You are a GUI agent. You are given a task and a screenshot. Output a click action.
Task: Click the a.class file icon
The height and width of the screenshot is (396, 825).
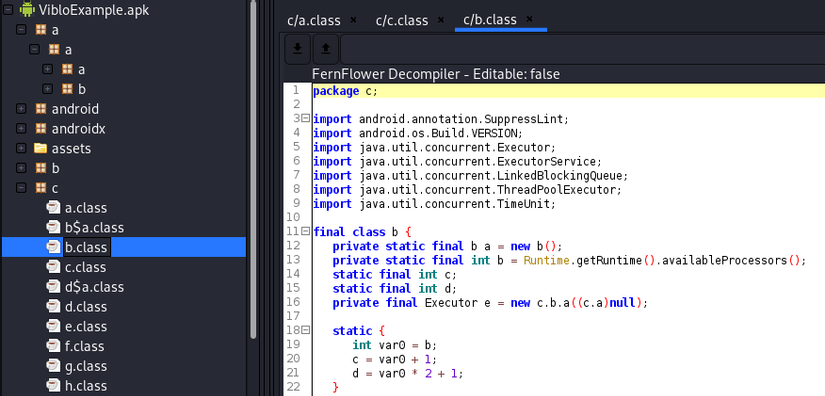[x=53, y=208]
